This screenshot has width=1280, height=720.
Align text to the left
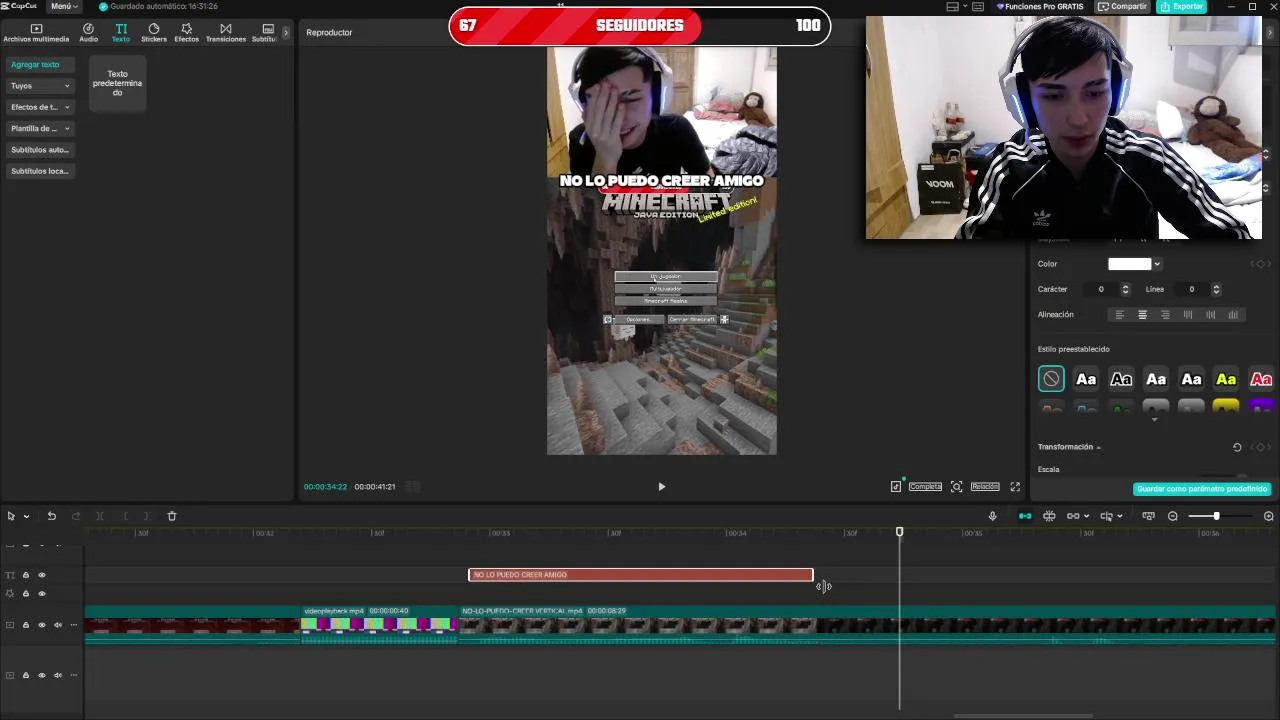click(1119, 315)
